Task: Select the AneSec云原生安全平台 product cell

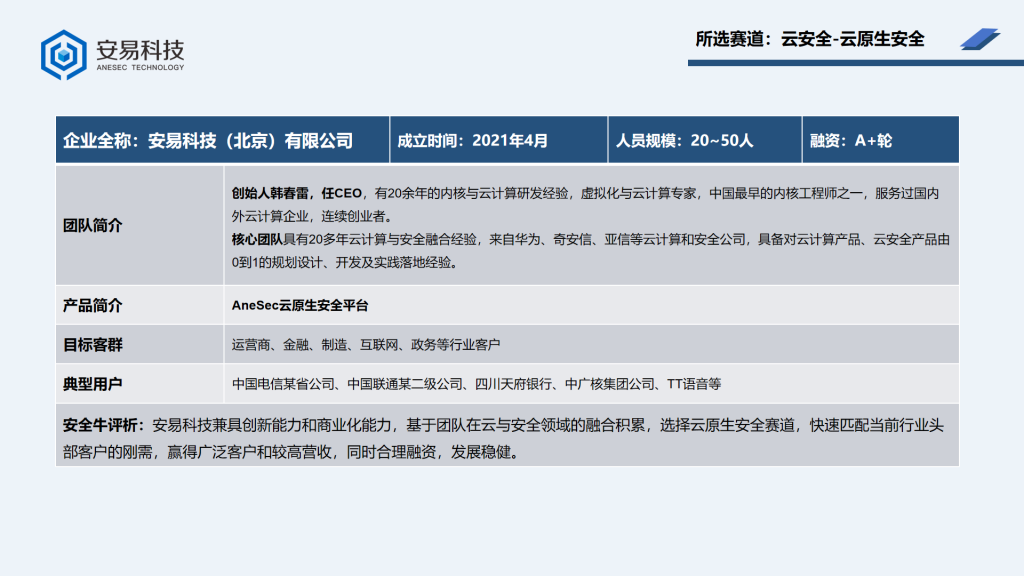Action: (592, 305)
